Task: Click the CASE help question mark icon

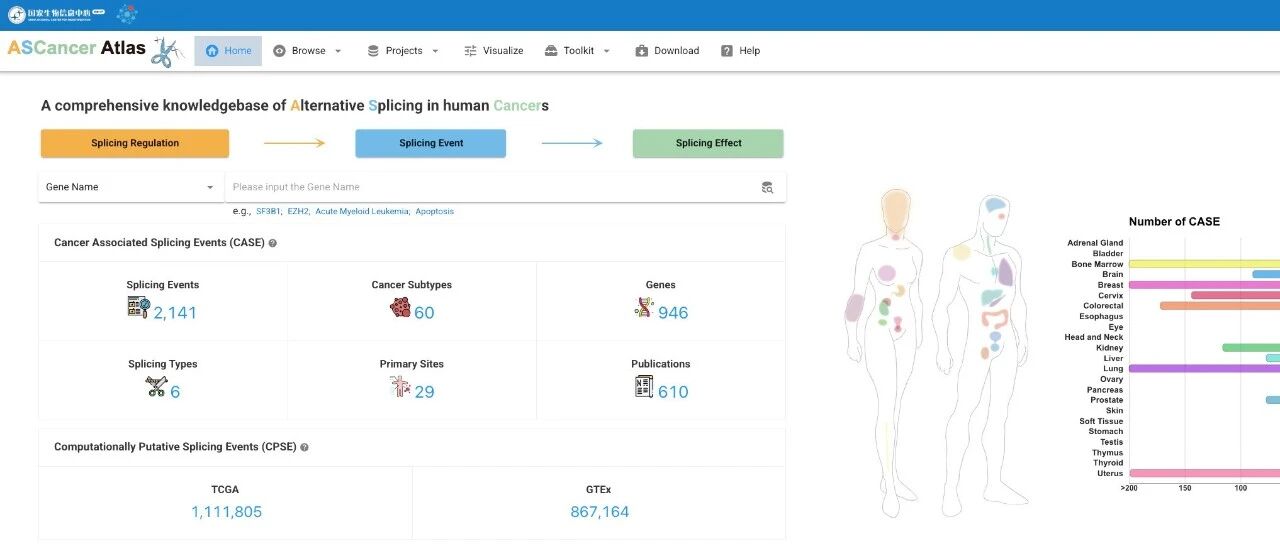Action: tap(273, 243)
